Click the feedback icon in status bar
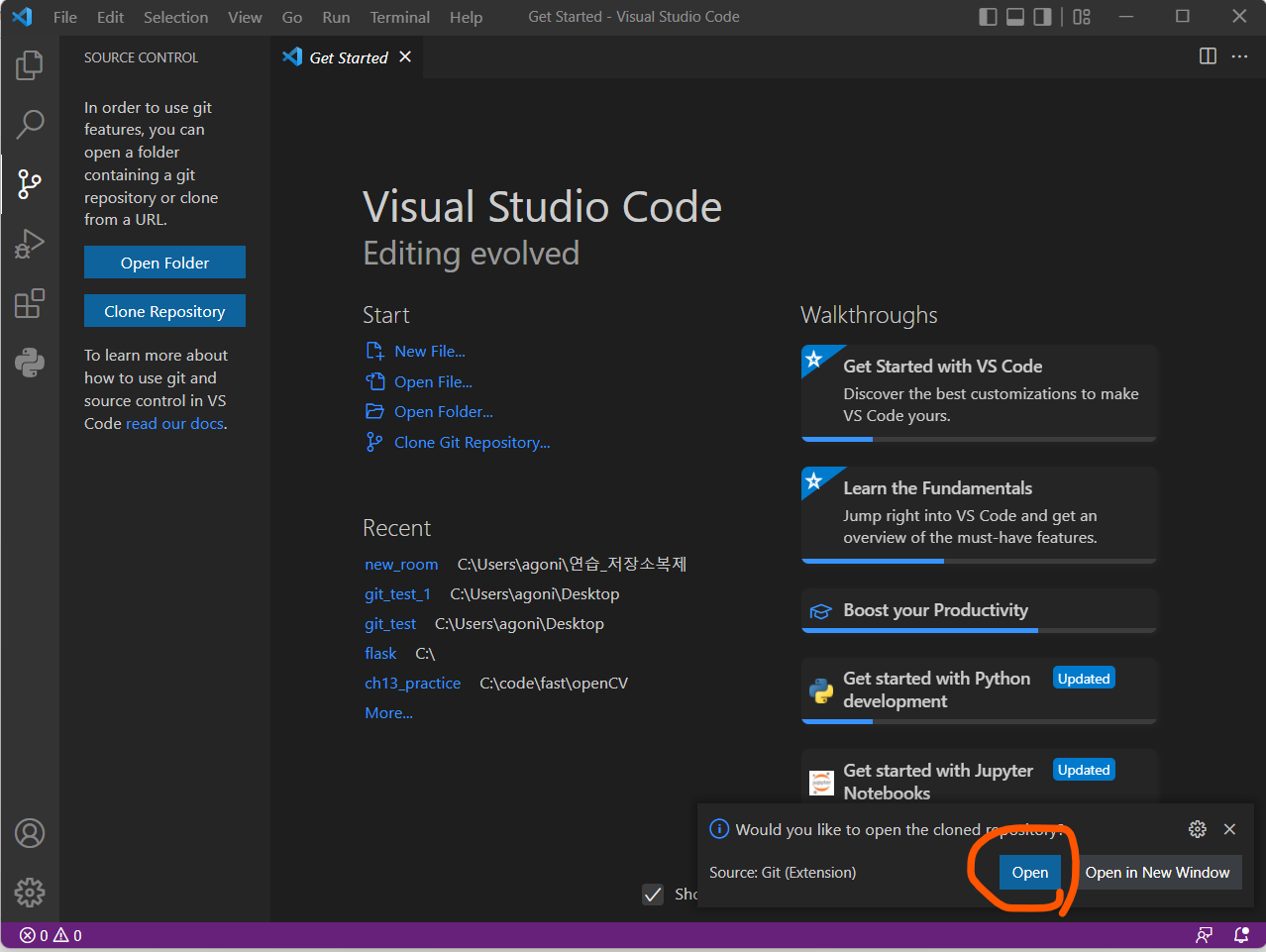The width and height of the screenshot is (1266, 952). tap(1204, 935)
